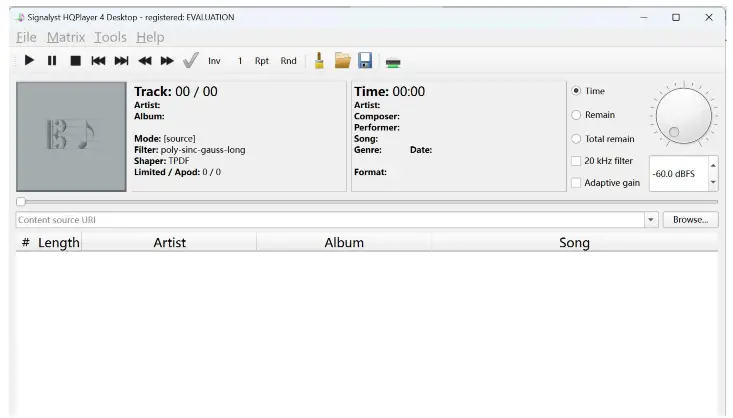Click the Time: 00:00 display

point(389,92)
